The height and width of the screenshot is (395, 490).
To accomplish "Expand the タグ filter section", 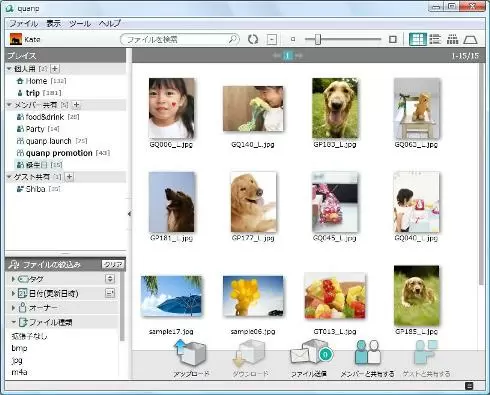I will 13,279.
